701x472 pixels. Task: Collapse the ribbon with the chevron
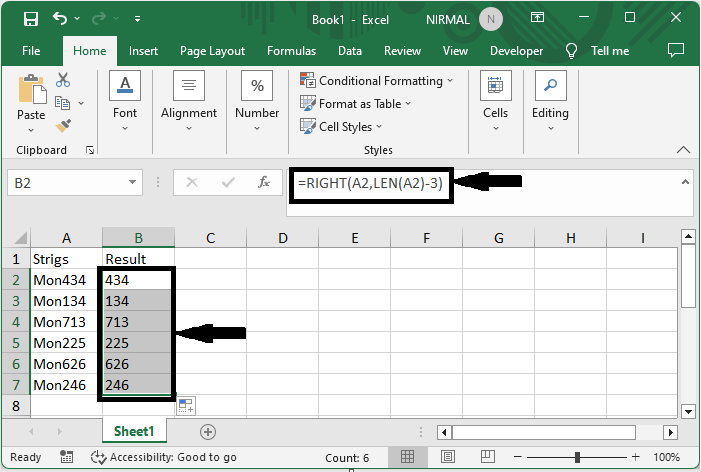click(683, 150)
